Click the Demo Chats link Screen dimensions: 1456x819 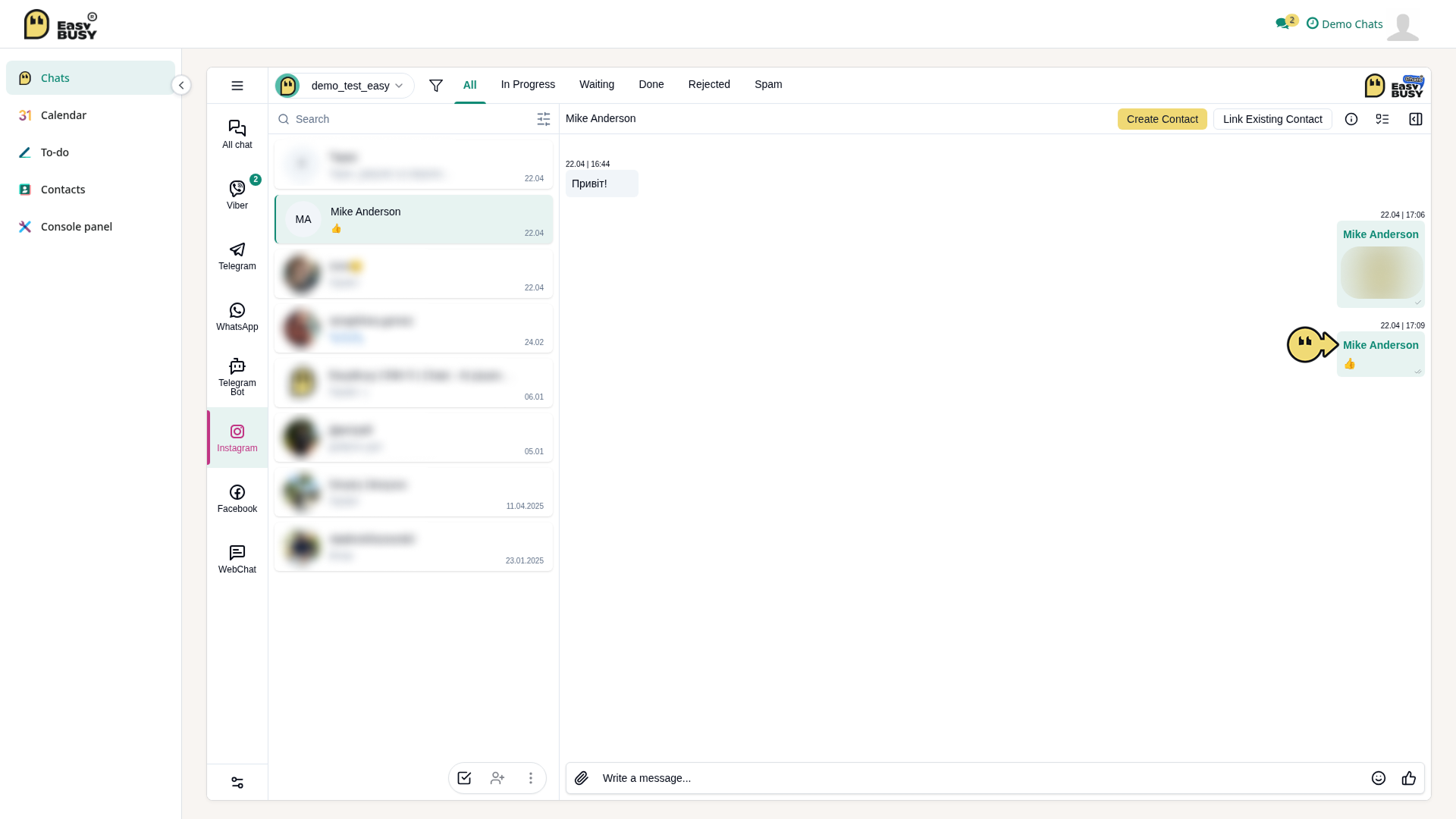pyautogui.click(x=1345, y=24)
